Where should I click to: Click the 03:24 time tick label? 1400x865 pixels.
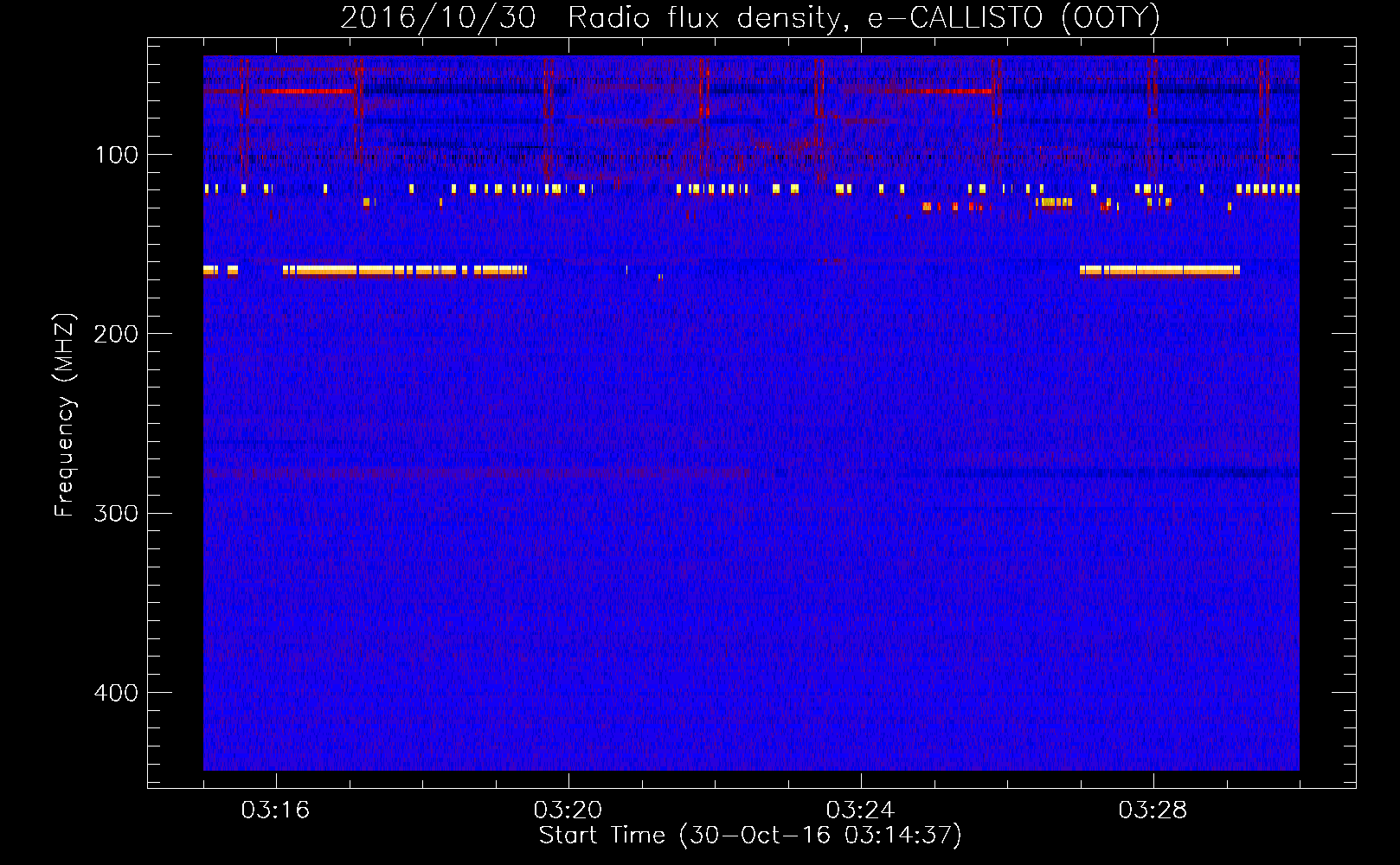point(860,811)
